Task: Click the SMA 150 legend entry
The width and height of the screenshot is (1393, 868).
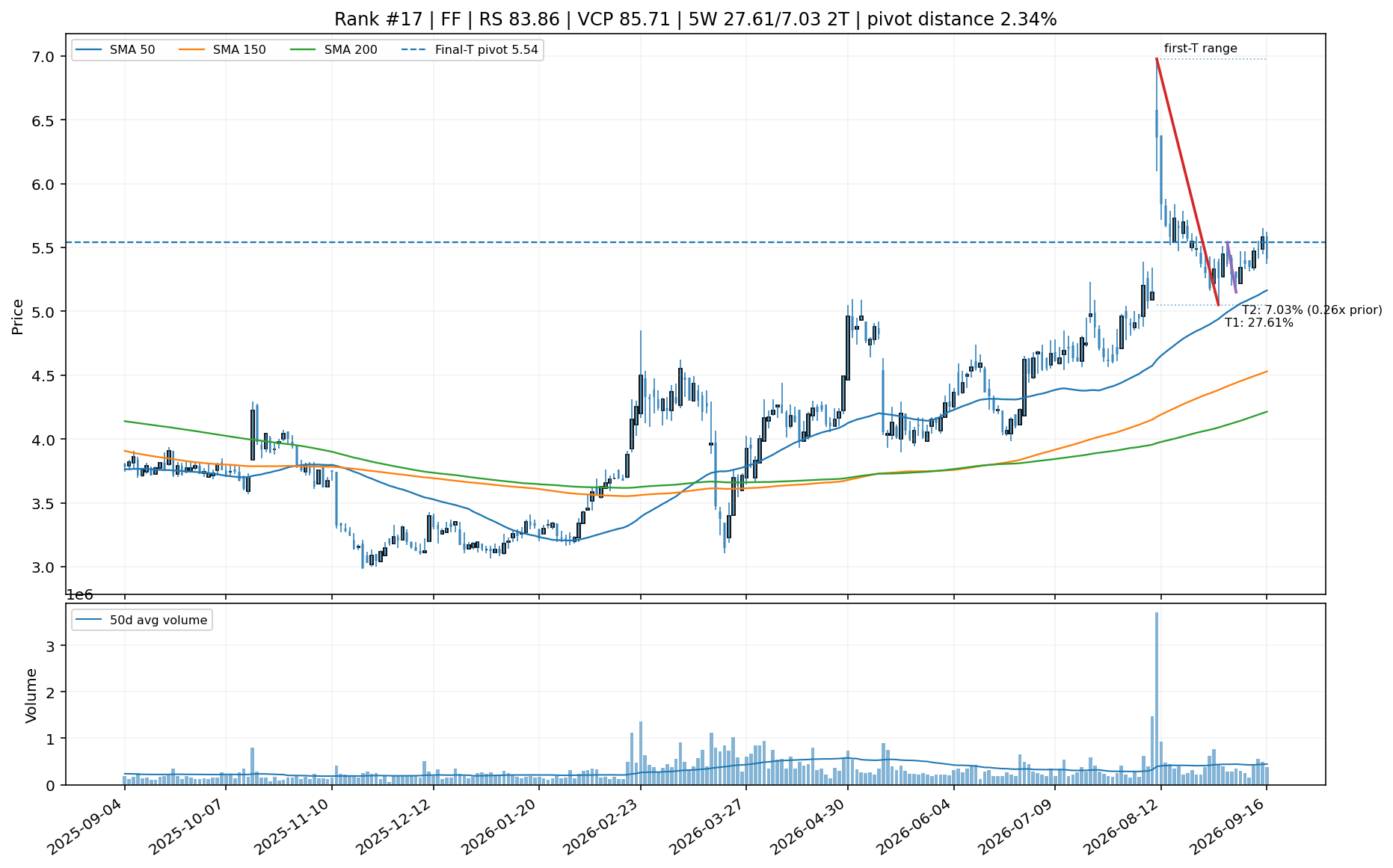Action: (222, 50)
